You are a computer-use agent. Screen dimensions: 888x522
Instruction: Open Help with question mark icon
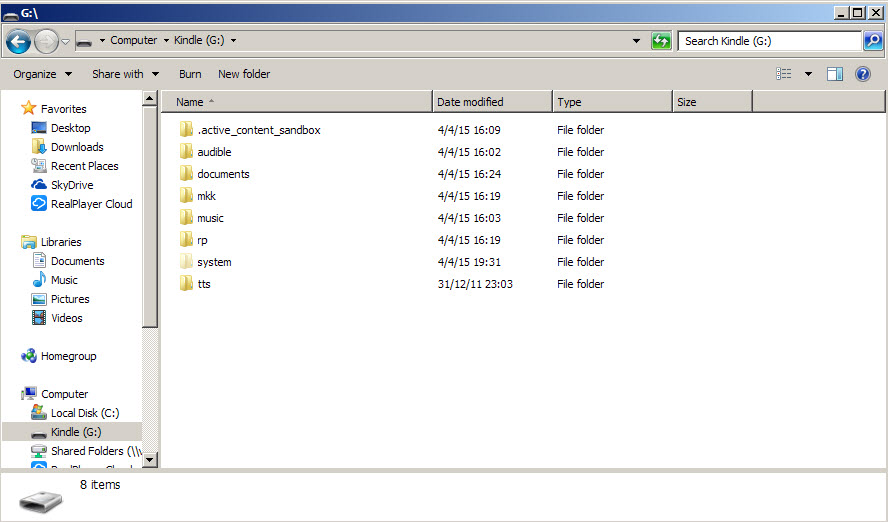tap(863, 74)
